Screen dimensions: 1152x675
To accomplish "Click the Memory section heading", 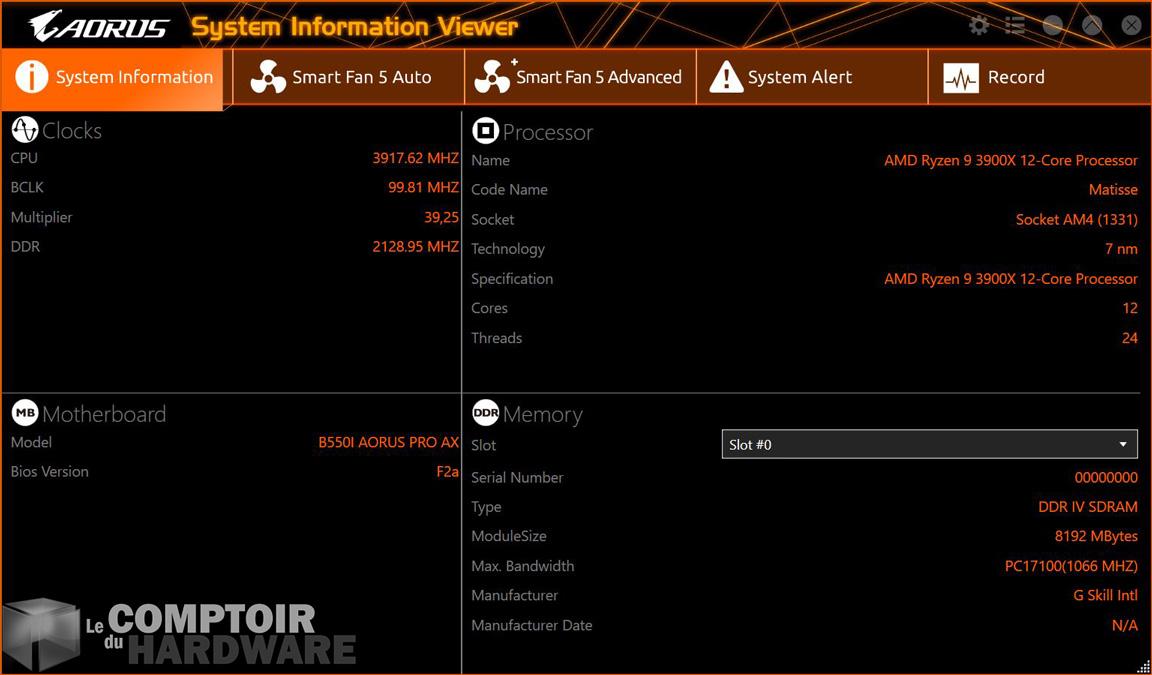I will [x=542, y=415].
